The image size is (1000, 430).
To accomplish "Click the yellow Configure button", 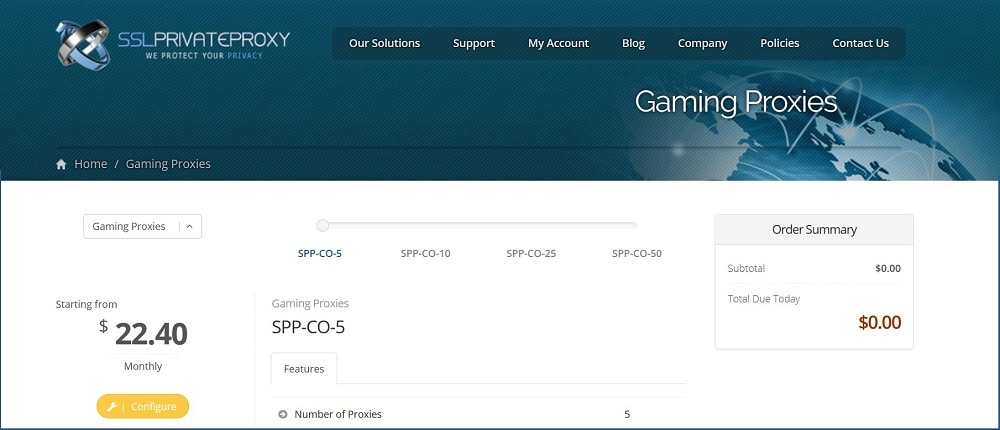I will click(143, 406).
